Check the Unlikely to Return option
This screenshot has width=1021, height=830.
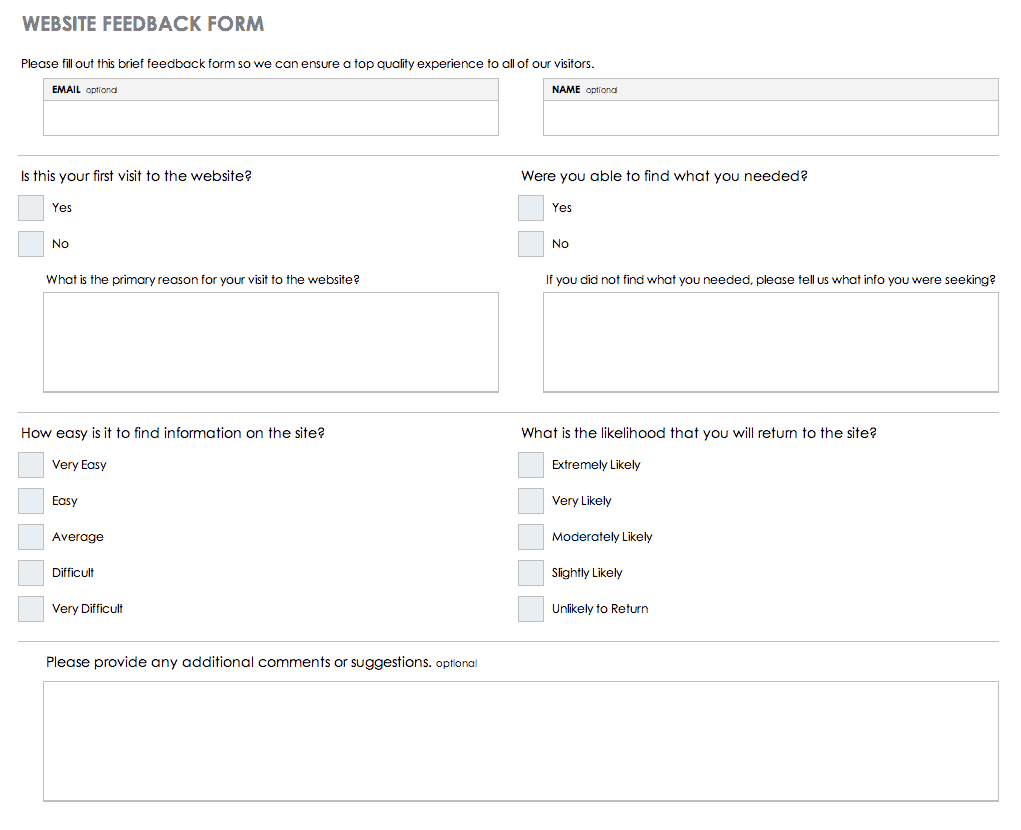click(530, 608)
